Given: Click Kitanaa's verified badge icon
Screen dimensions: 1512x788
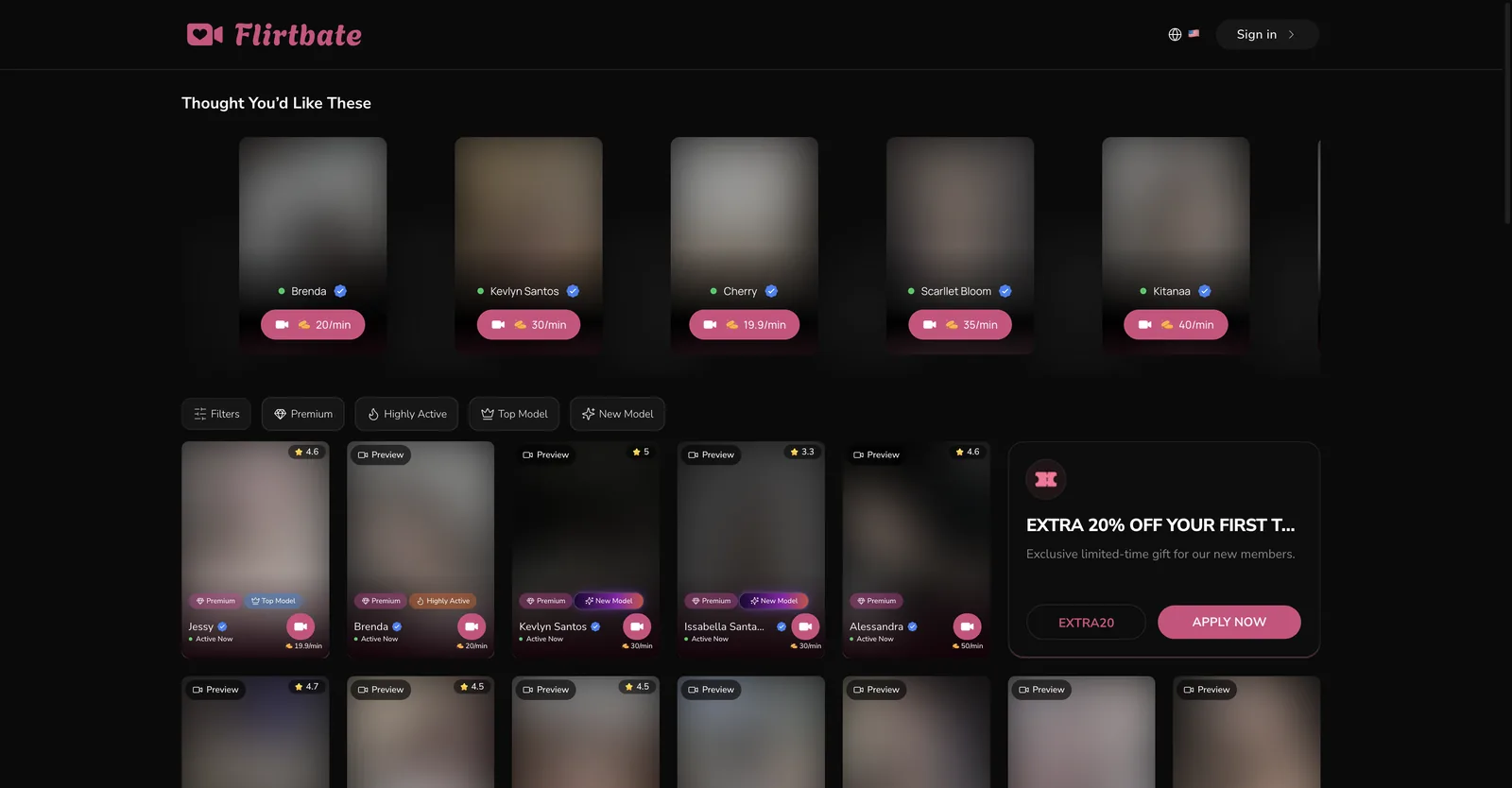Looking at the screenshot, I should coord(1205,291).
